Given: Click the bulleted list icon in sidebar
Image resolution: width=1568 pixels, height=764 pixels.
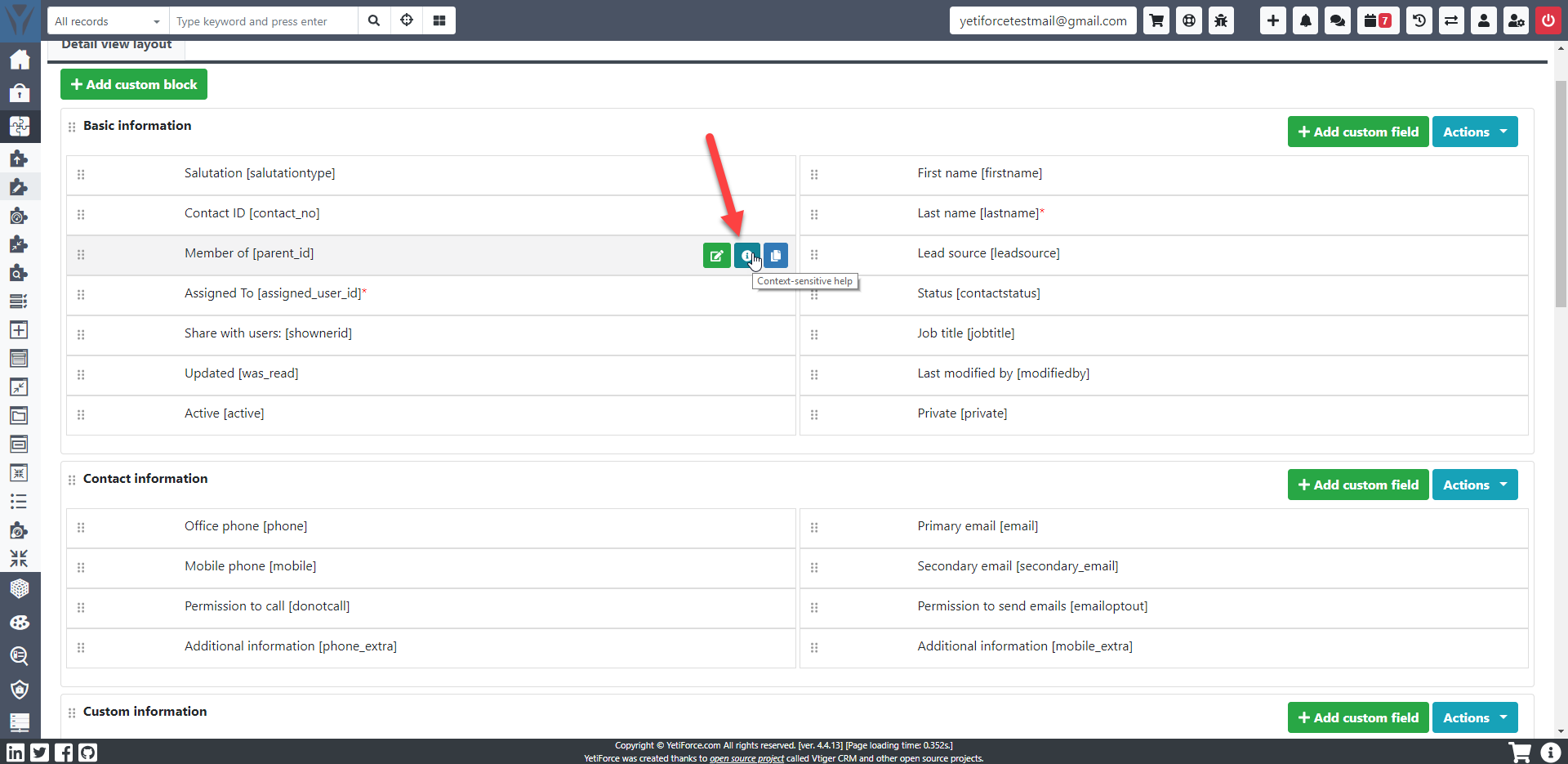Looking at the screenshot, I should tap(20, 502).
